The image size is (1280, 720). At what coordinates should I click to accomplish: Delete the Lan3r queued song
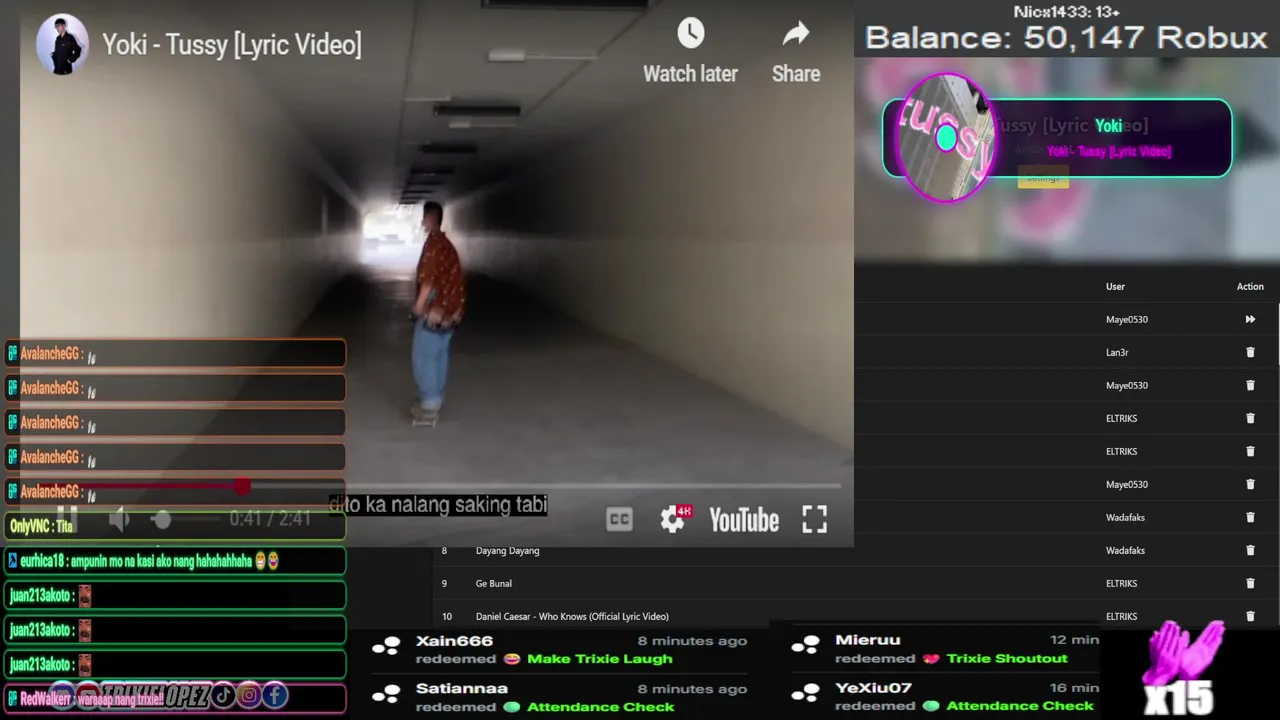(1250, 352)
